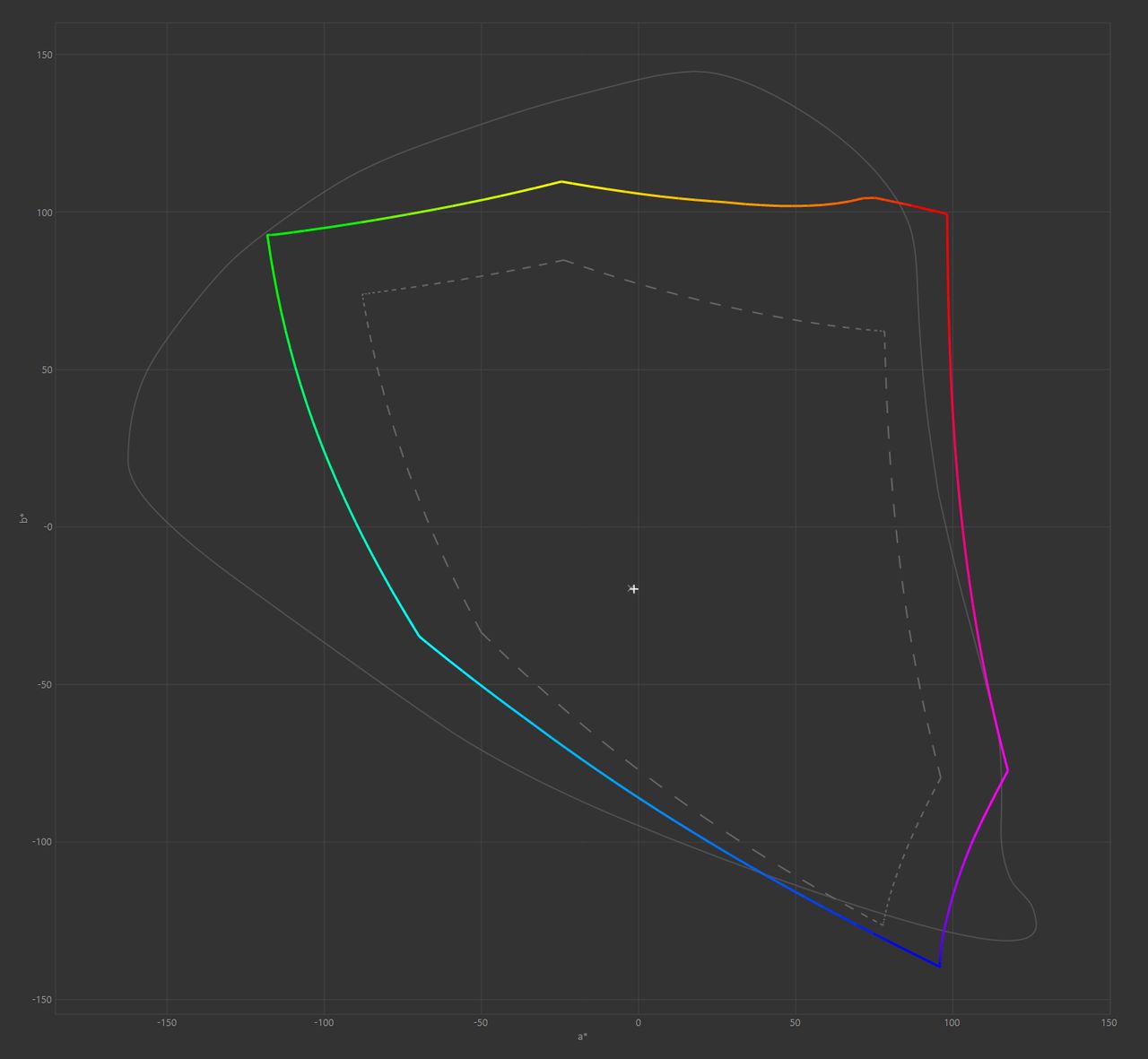Image resolution: width=1148 pixels, height=1059 pixels.
Task: Select the yellow peak of the colored gamut
Action: pyautogui.click(x=561, y=182)
